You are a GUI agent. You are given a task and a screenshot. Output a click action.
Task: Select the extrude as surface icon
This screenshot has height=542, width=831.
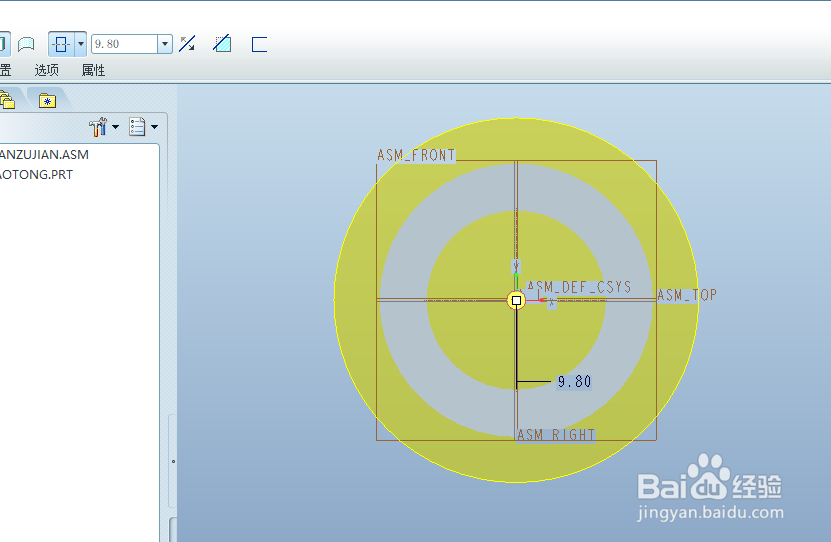coord(26,44)
